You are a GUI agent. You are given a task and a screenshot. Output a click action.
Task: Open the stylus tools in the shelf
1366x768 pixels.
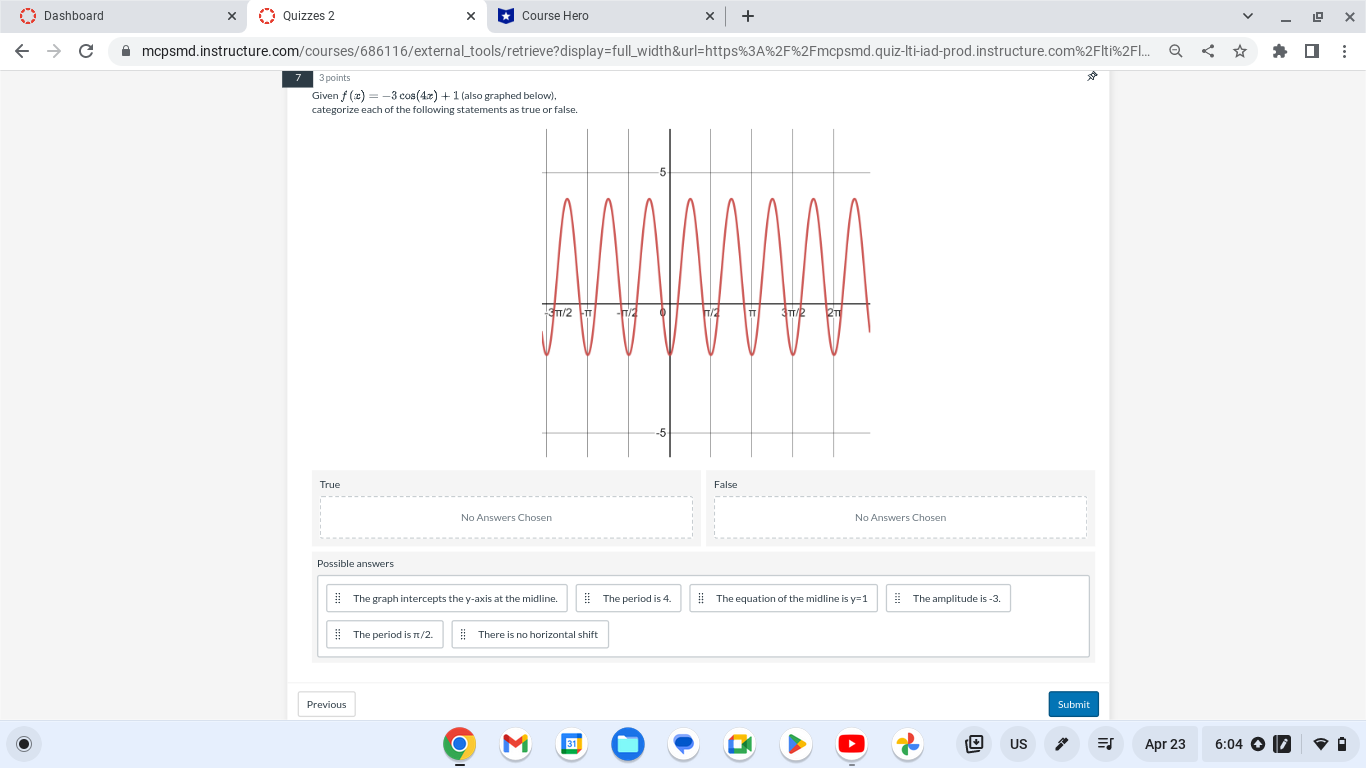[1062, 744]
